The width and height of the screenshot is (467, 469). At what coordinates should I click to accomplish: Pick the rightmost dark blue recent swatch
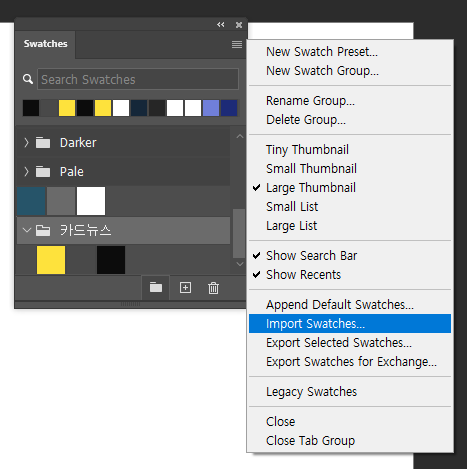click(229, 108)
